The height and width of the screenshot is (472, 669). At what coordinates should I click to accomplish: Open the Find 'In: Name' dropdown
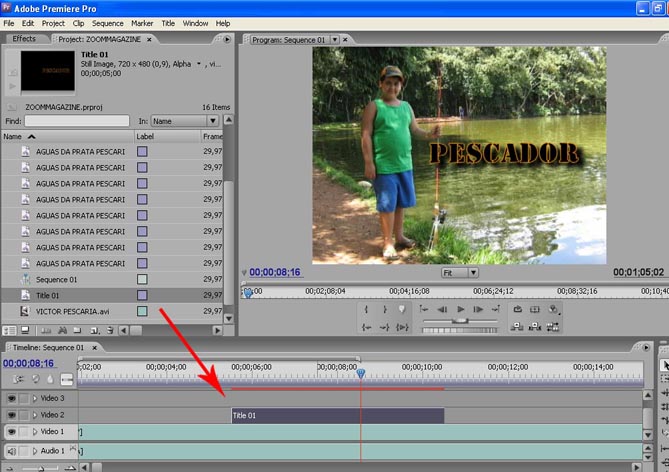click(184, 121)
